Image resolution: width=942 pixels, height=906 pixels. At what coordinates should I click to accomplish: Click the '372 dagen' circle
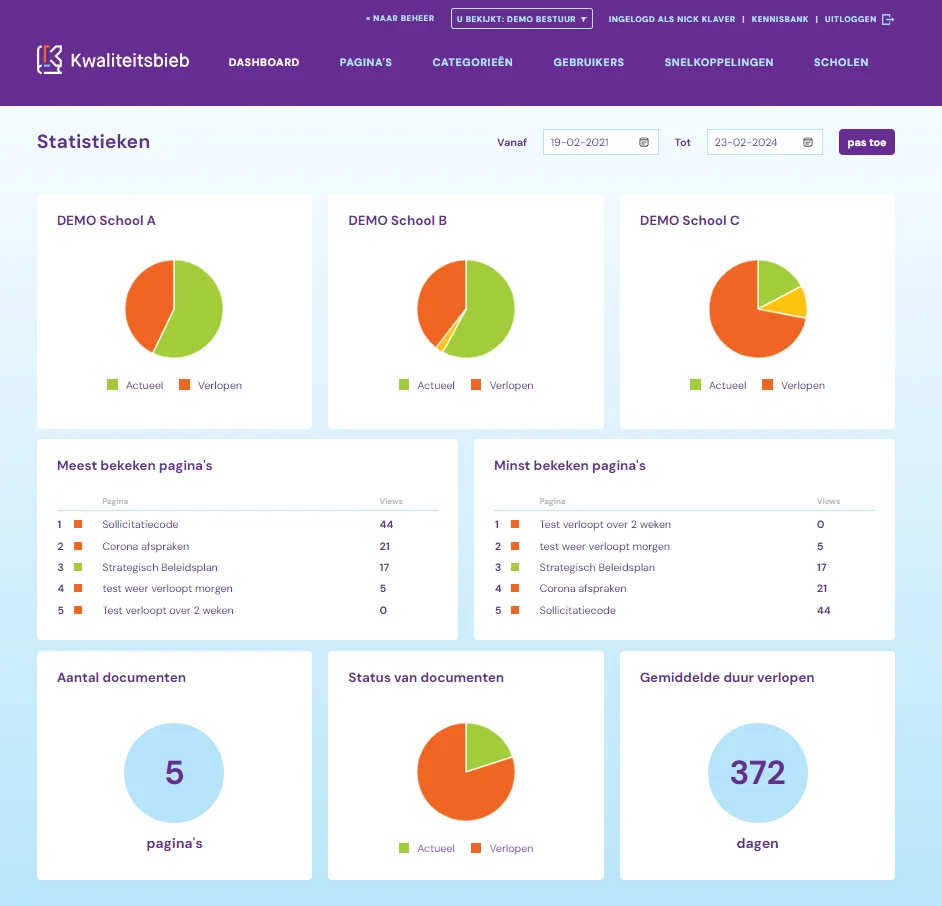[758, 773]
